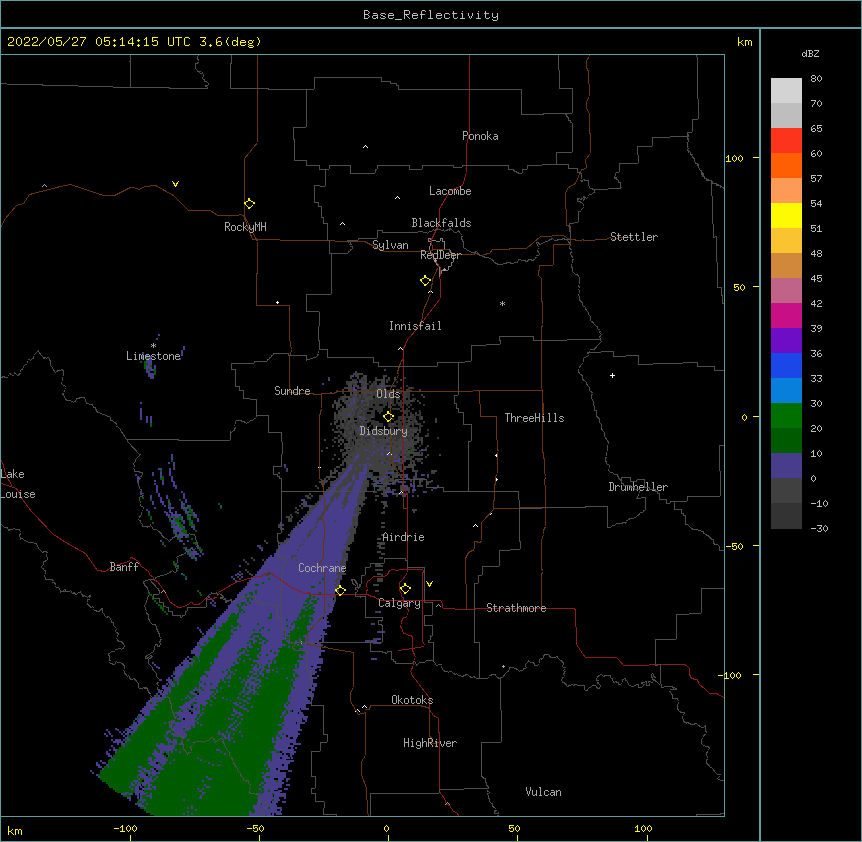The image size is (862, 842).
Task: Click the ThreeHills label
Action: 534,418
